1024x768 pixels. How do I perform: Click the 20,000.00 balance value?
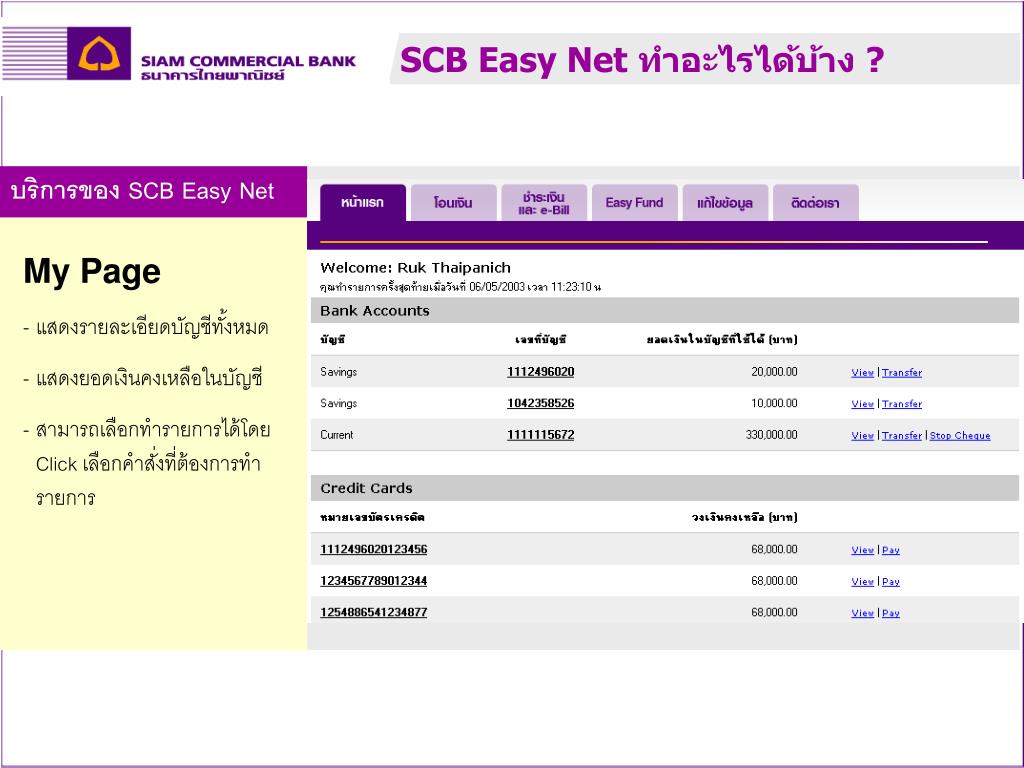(774, 372)
